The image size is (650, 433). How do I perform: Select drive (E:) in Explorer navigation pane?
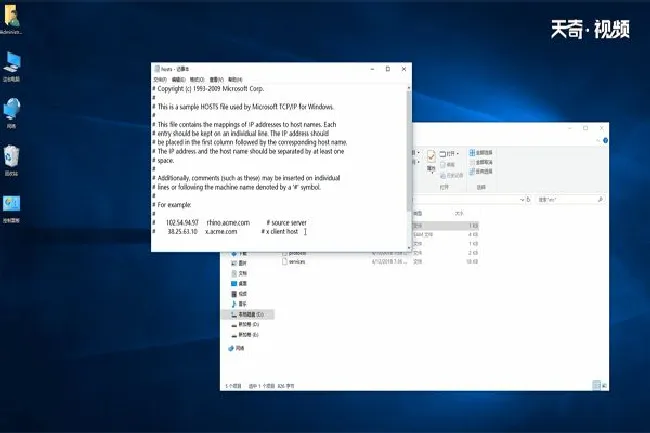[245, 335]
